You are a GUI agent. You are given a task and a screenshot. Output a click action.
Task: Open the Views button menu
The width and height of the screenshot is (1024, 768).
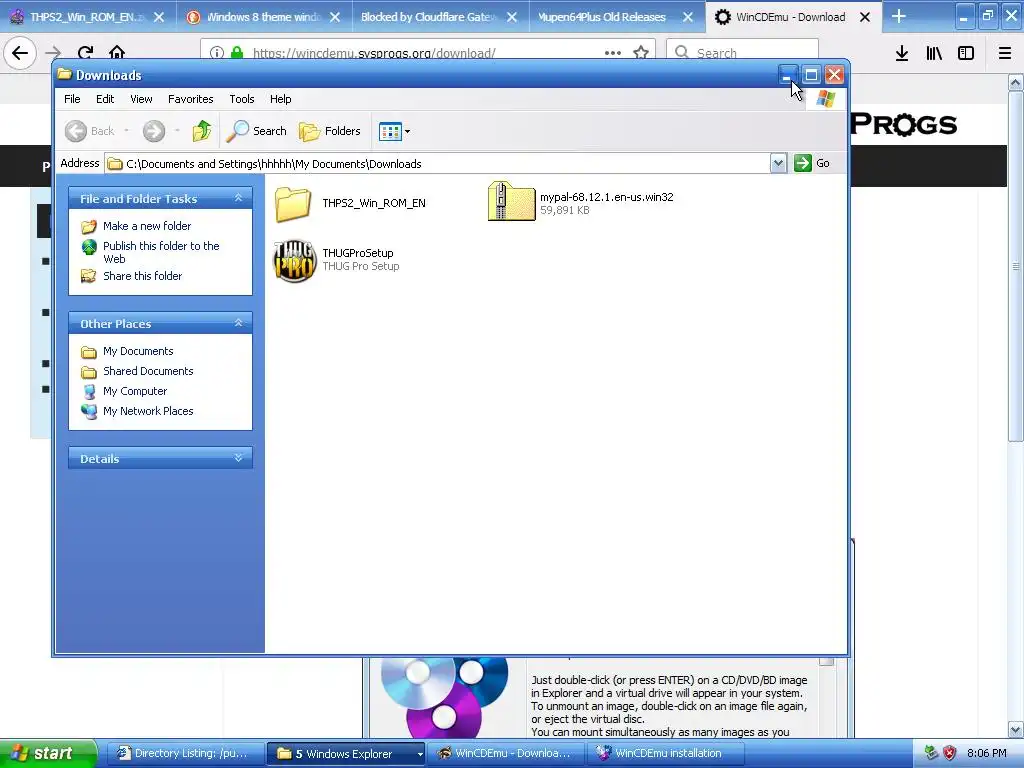click(x=394, y=131)
